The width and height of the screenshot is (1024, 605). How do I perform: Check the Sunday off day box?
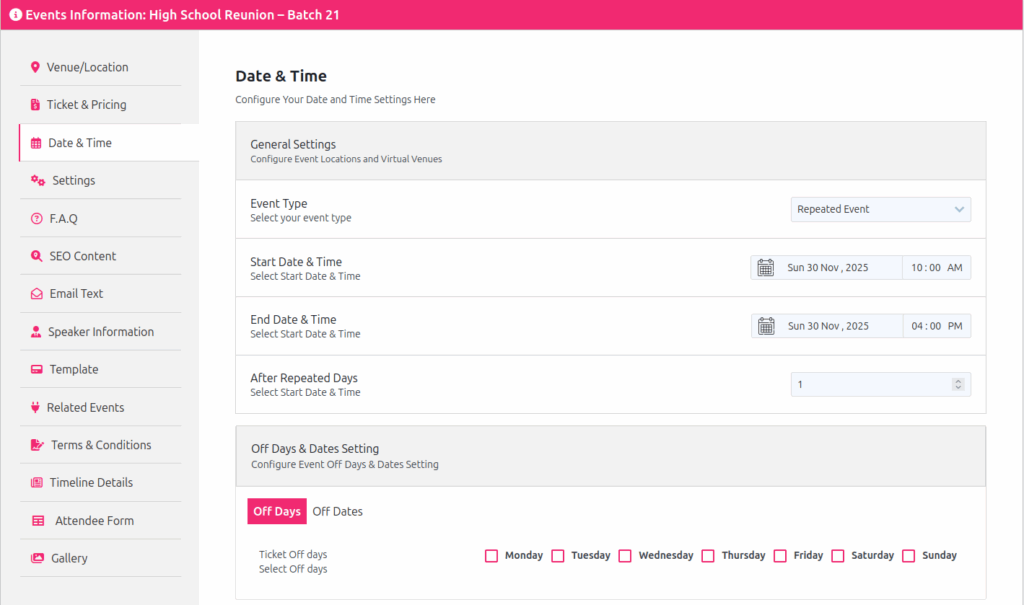coord(908,556)
